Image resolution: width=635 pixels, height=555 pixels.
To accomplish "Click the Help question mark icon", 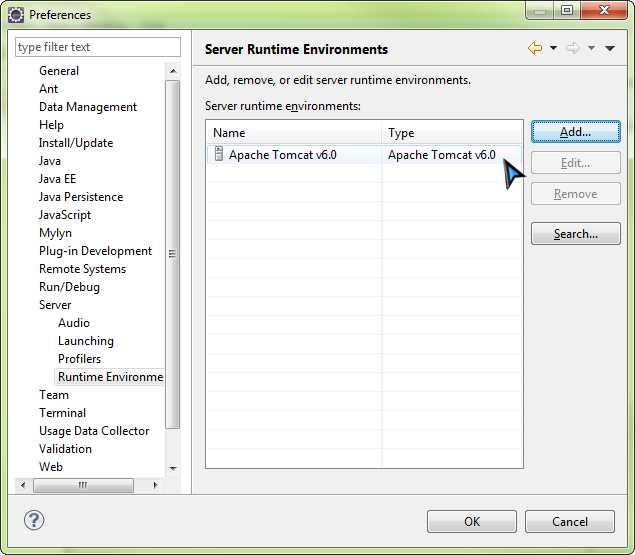I will click(x=34, y=520).
